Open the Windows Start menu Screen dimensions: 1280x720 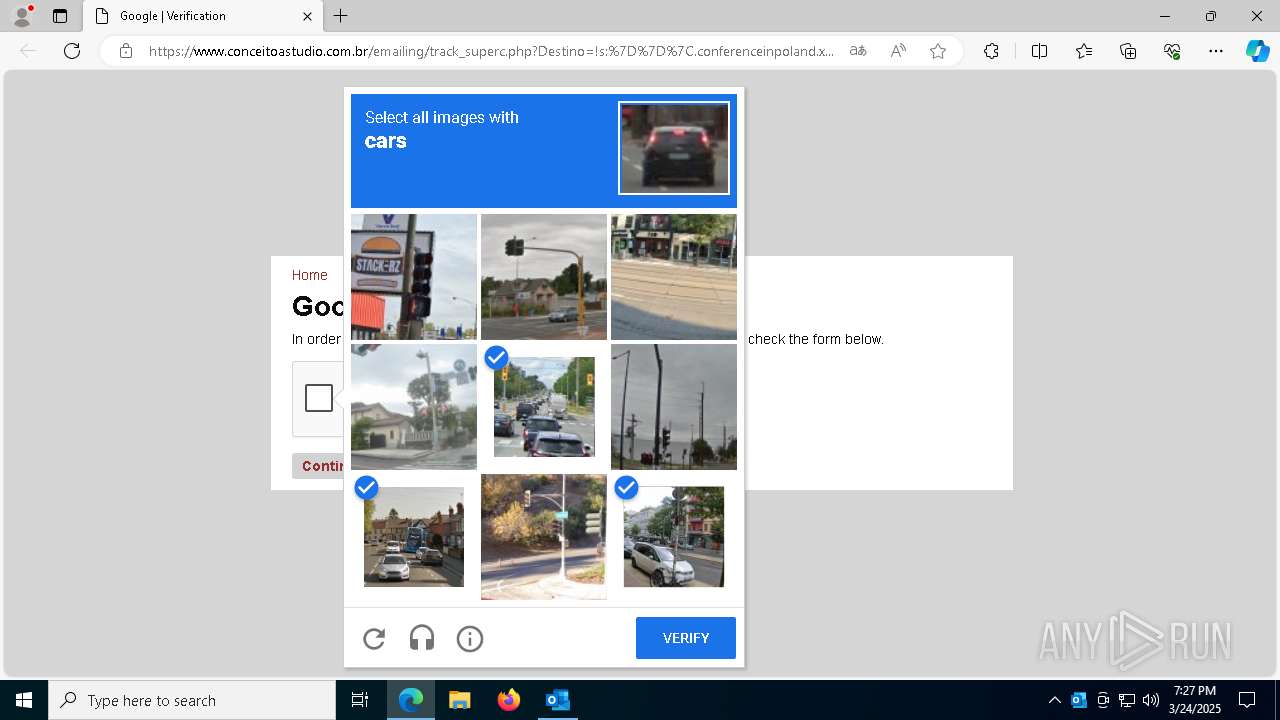click(x=24, y=700)
